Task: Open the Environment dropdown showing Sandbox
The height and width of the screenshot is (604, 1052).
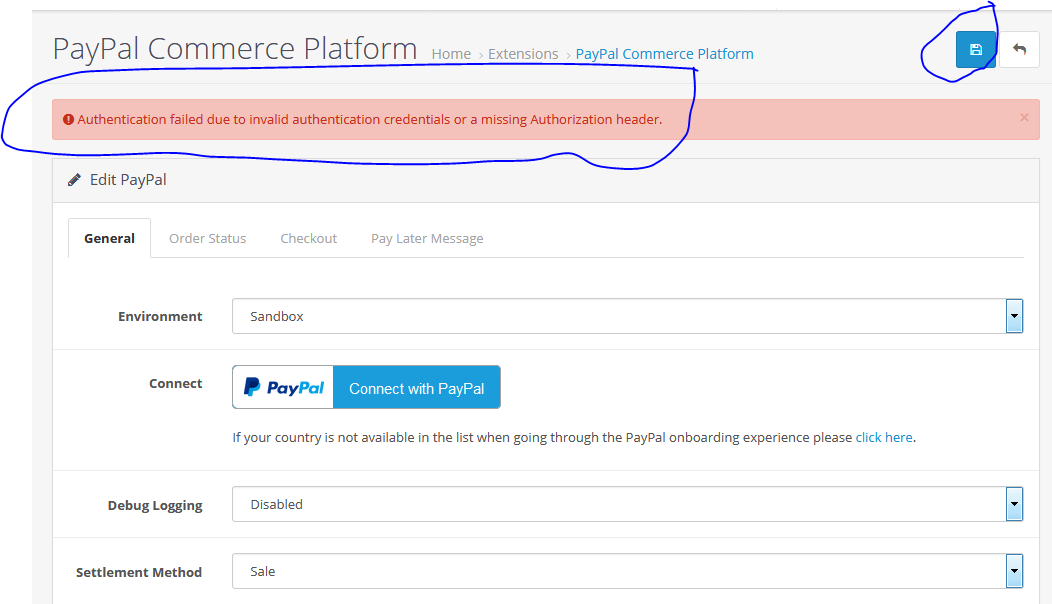Action: coord(627,316)
